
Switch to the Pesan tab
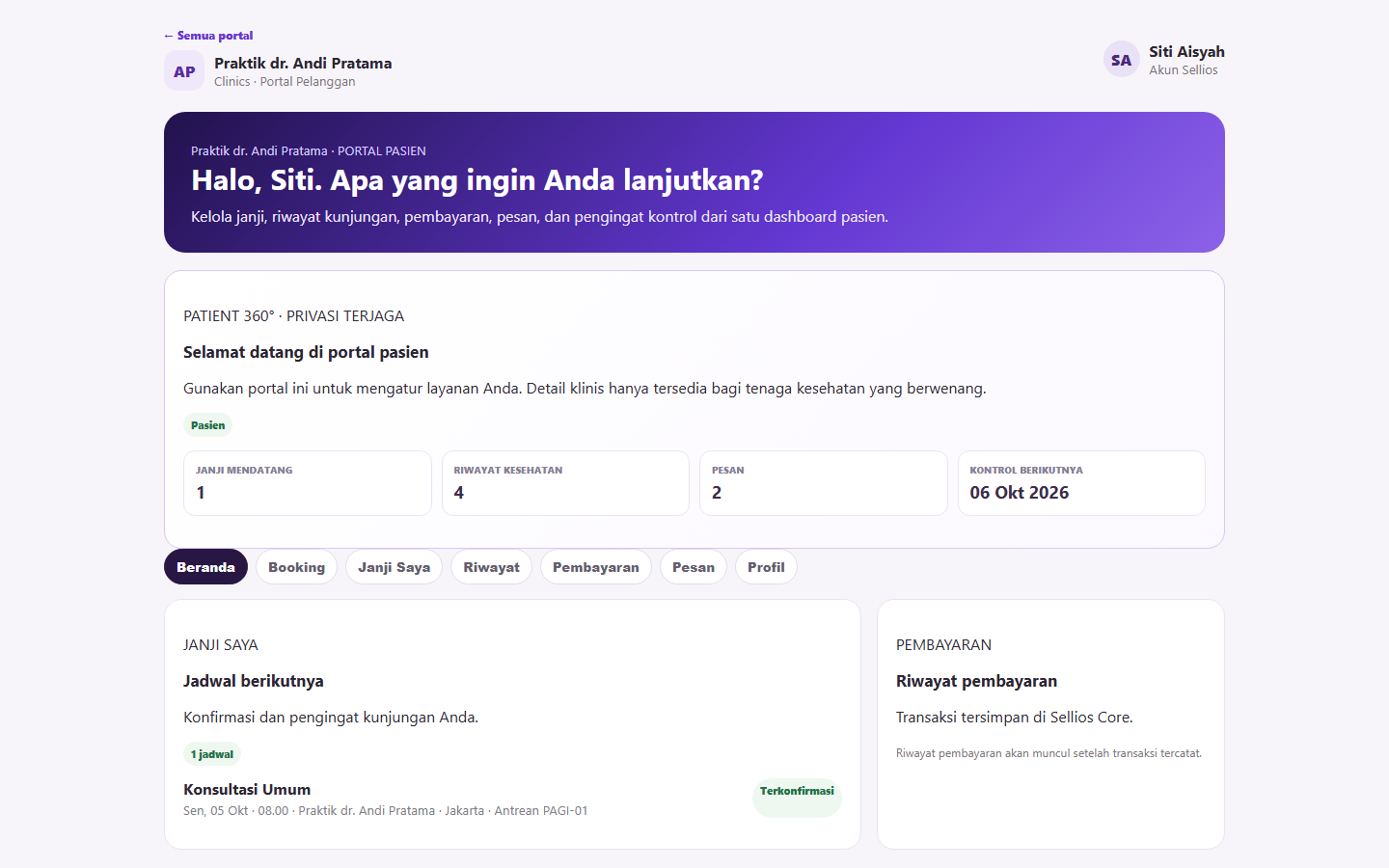(x=694, y=567)
